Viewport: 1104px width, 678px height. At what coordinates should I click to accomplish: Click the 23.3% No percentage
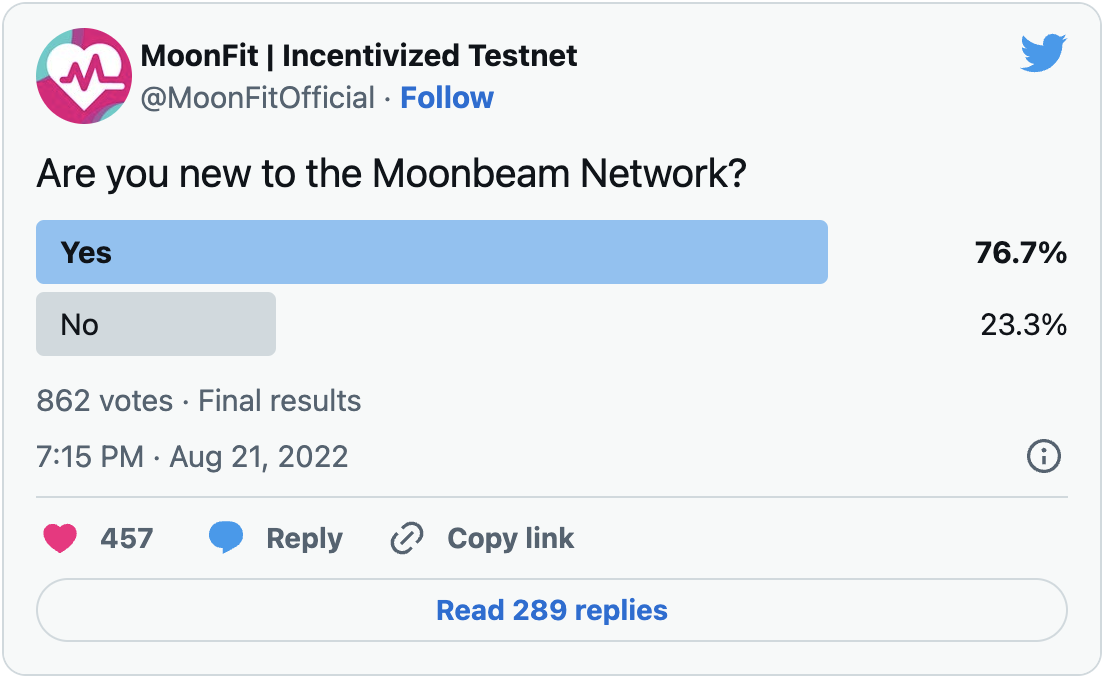click(x=1024, y=325)
